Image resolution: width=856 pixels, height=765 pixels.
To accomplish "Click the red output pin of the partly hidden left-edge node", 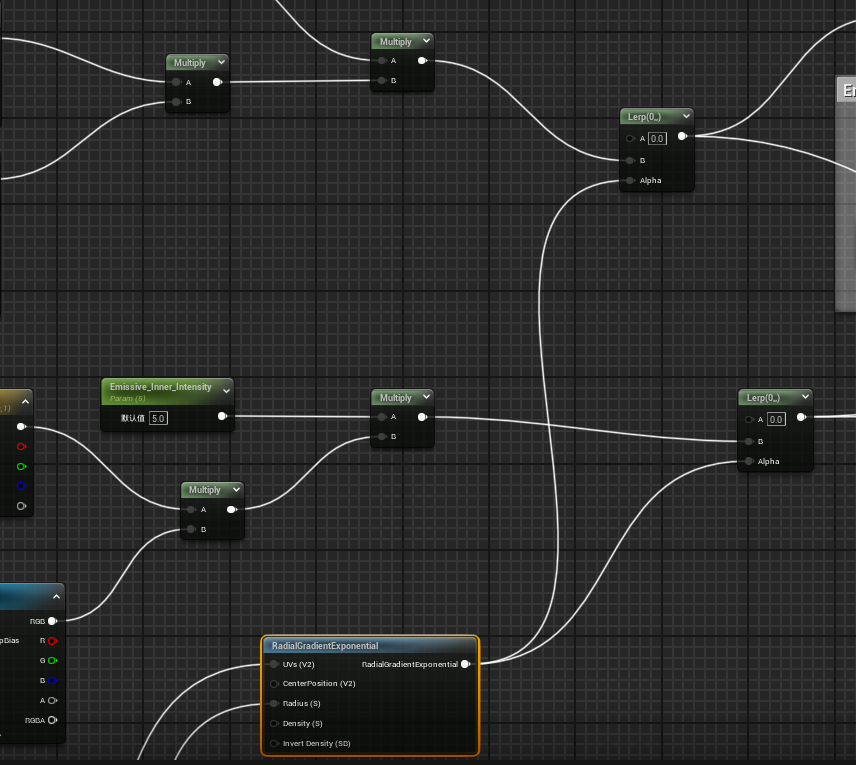I will click(x=21, y=446).
